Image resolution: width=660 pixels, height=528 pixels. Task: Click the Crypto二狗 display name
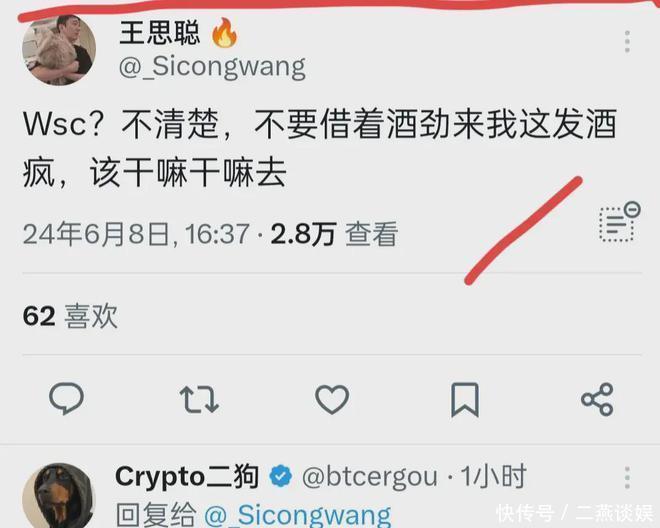[187, 477]
